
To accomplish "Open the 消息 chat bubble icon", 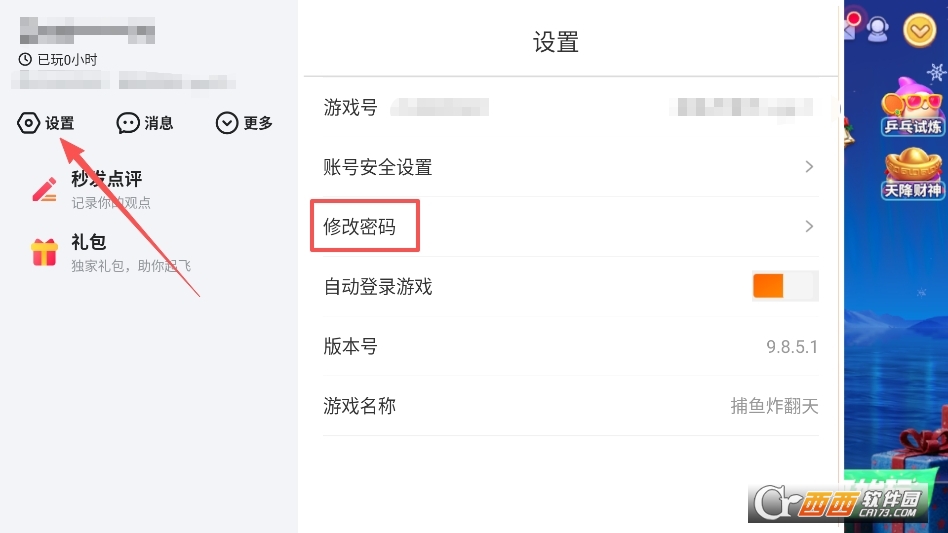I will pos(128,123).
